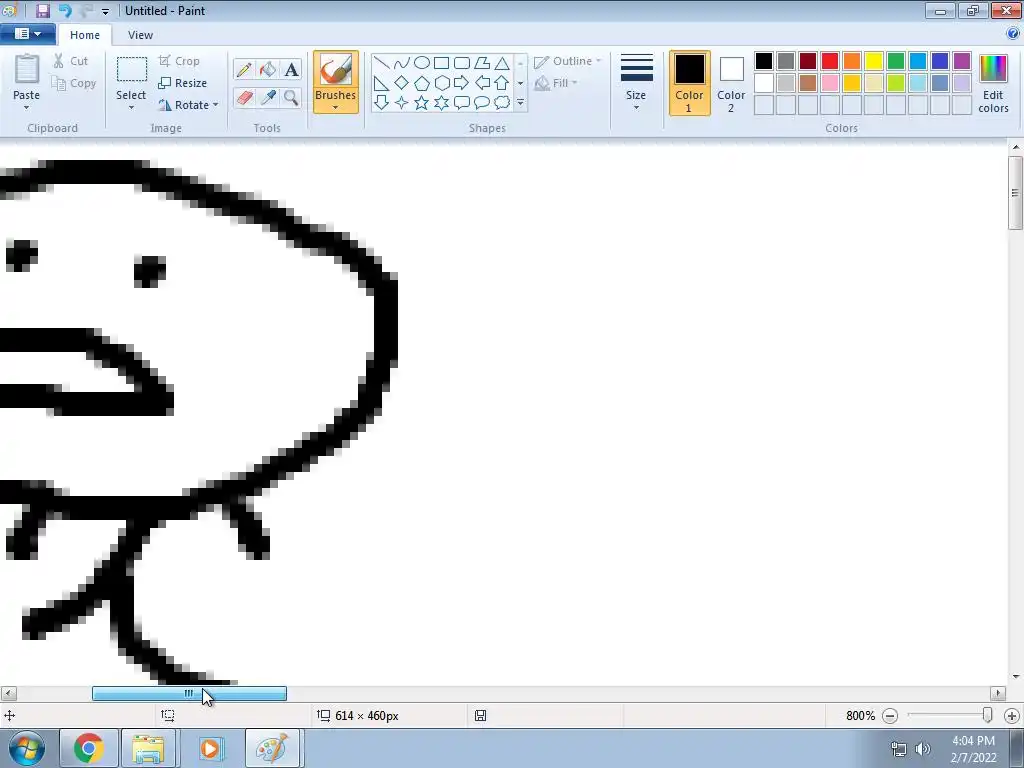
Task: Activate Color 1 selector
Action: (690, 83)
